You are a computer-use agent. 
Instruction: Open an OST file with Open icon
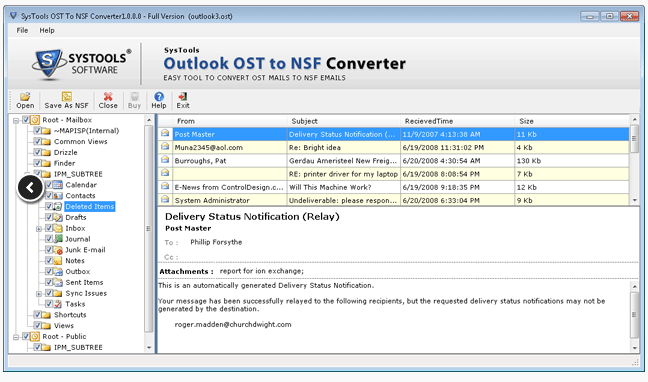[x=25, y=96]
